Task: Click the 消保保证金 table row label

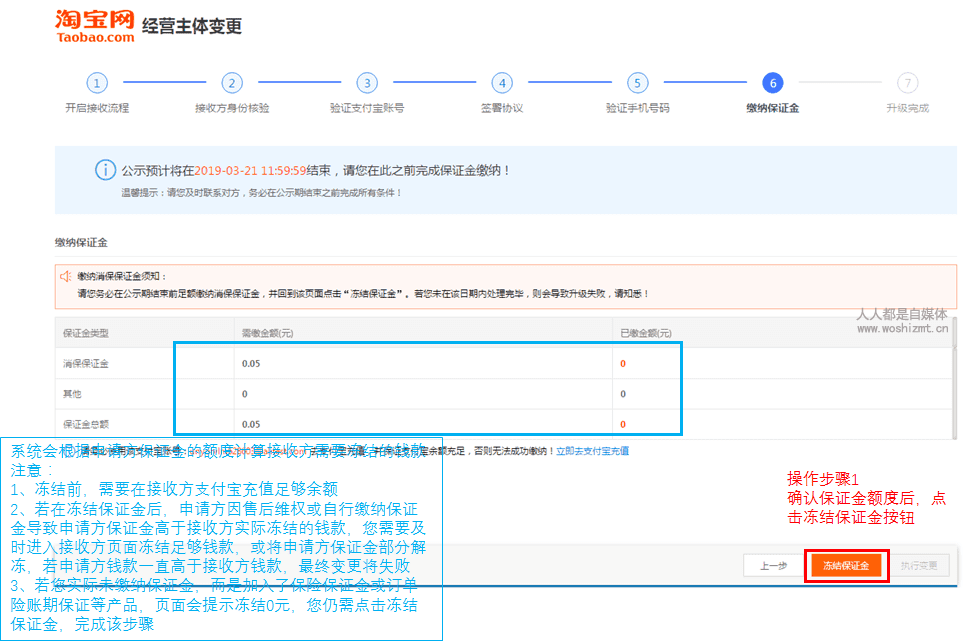Action: 85,364
